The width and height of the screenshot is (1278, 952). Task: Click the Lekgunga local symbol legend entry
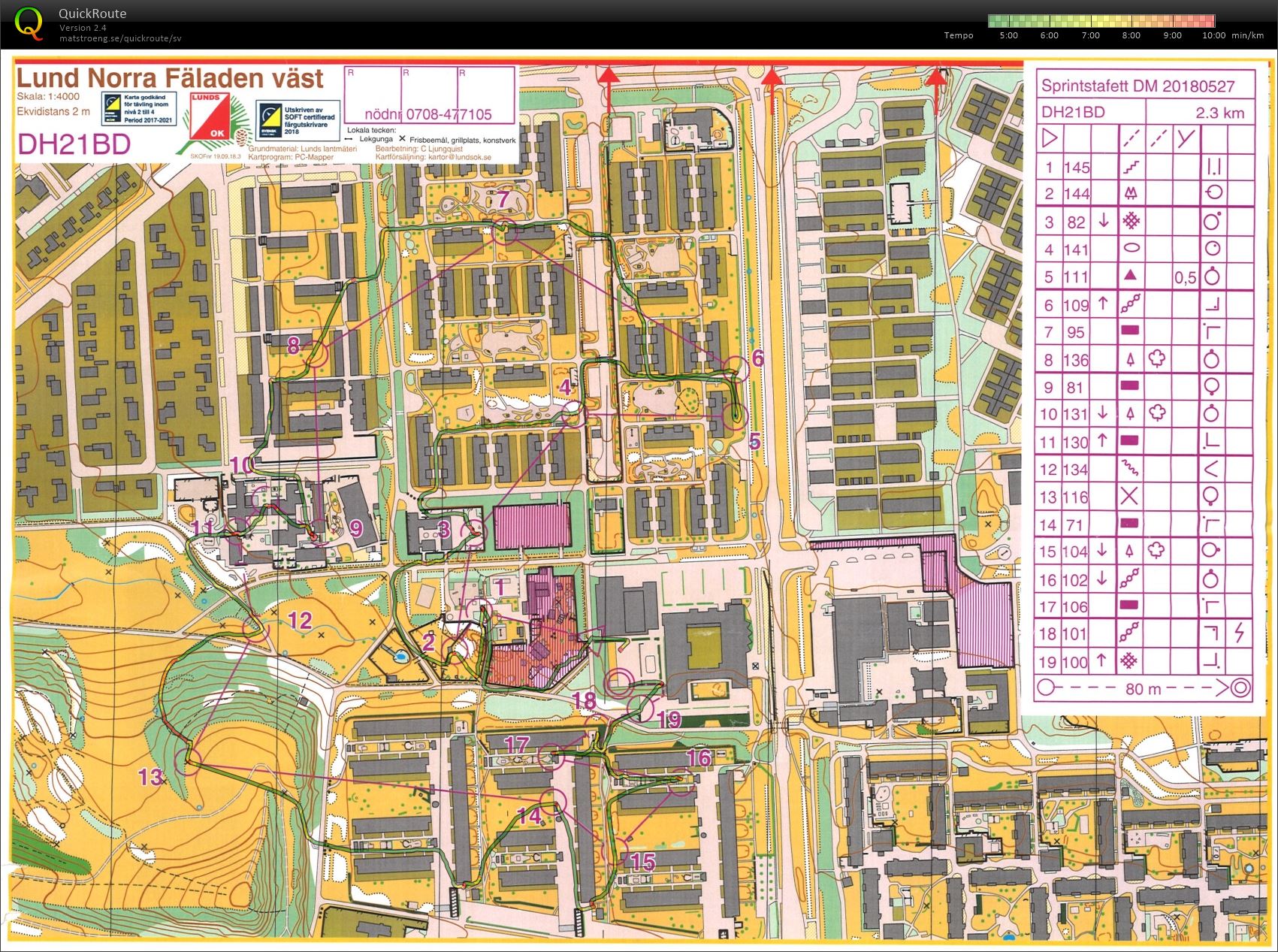pyautogui.click(x=369, y=140)
